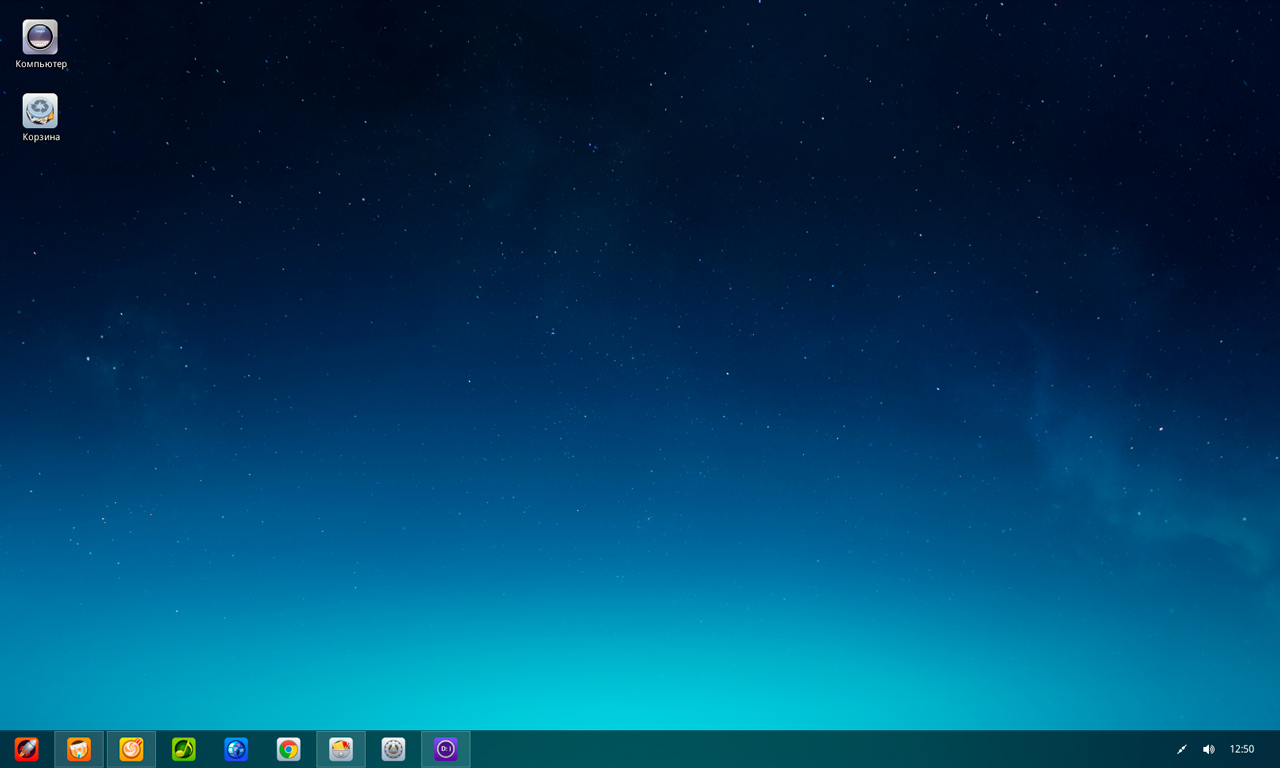
Task: Open the blue globe web browser
Action: 236,749
